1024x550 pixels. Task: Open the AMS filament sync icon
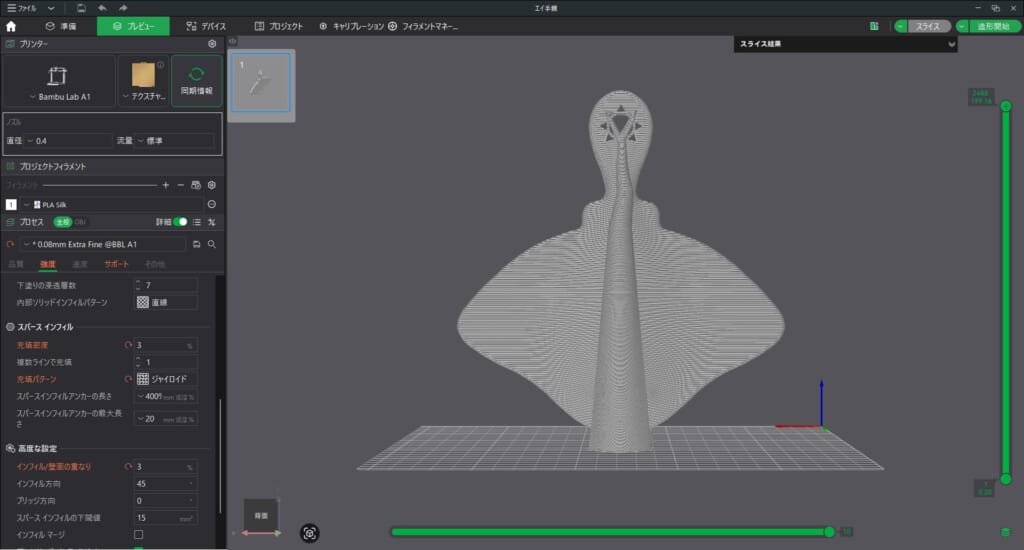click(x=196, y=186)
